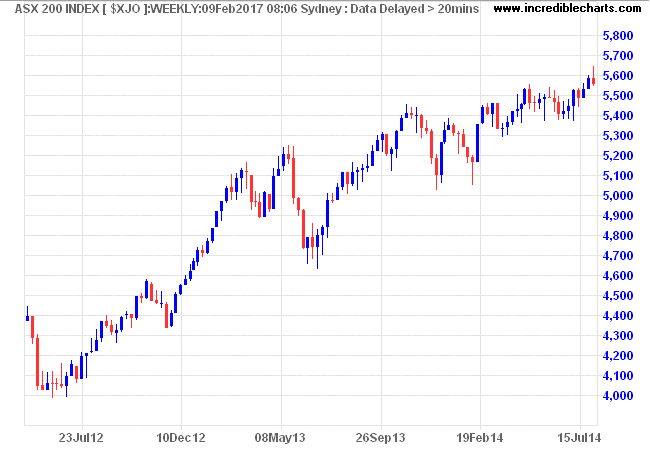
Task: Click the 26Sep13 date axis label
Action: click(x=381, y=438)
